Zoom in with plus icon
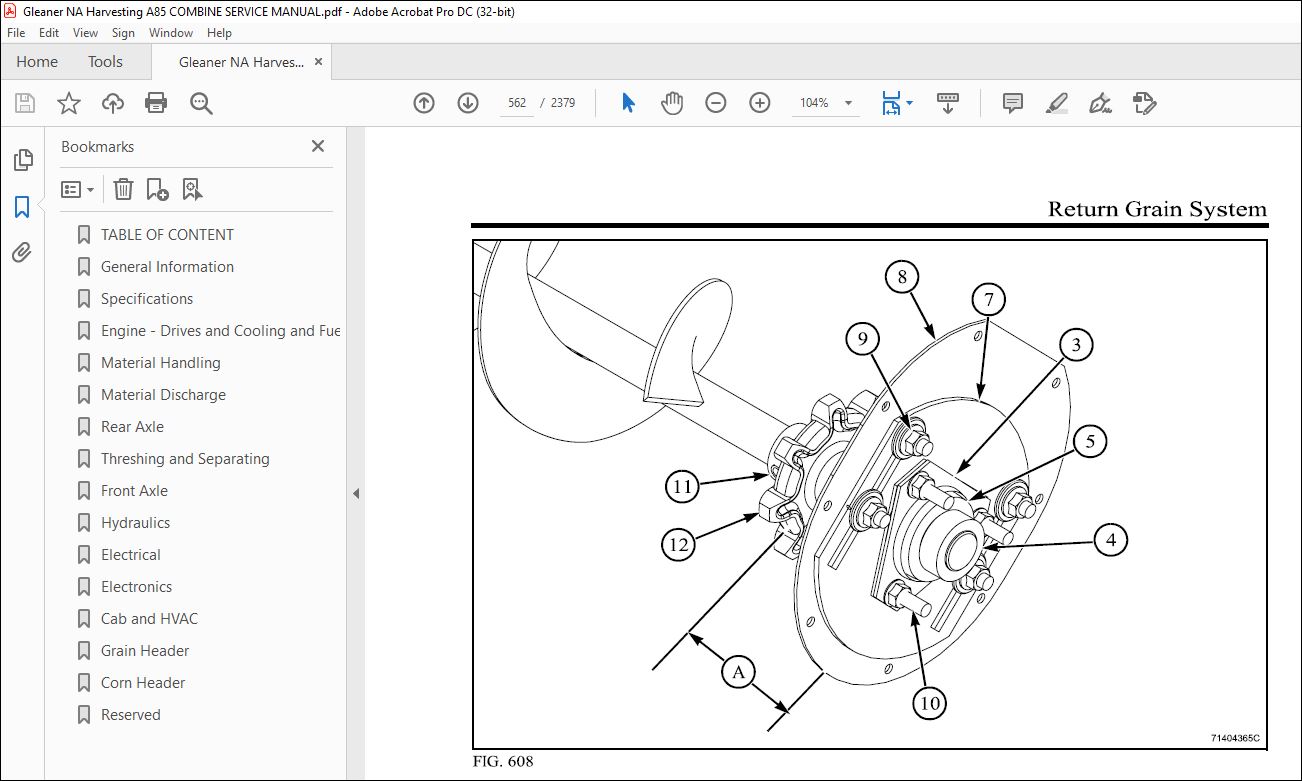Viewport: 1302px width, 781px height. tap(760, 103)
